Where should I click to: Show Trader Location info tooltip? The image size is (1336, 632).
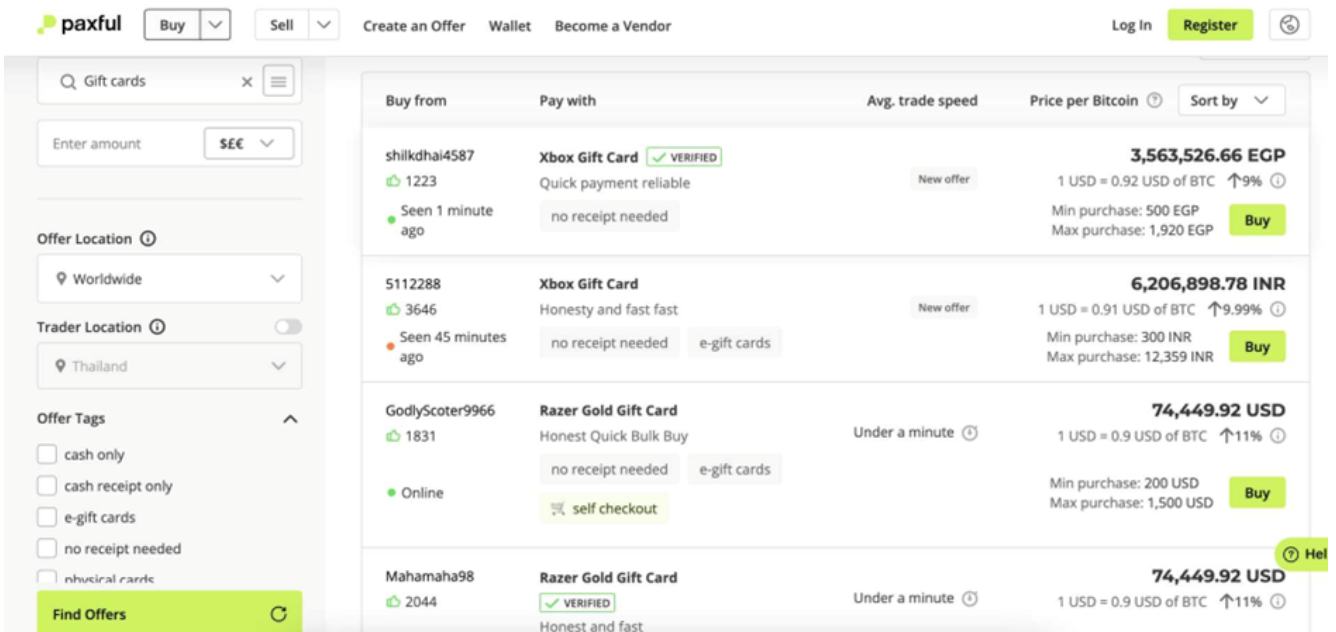click(157, 327)
